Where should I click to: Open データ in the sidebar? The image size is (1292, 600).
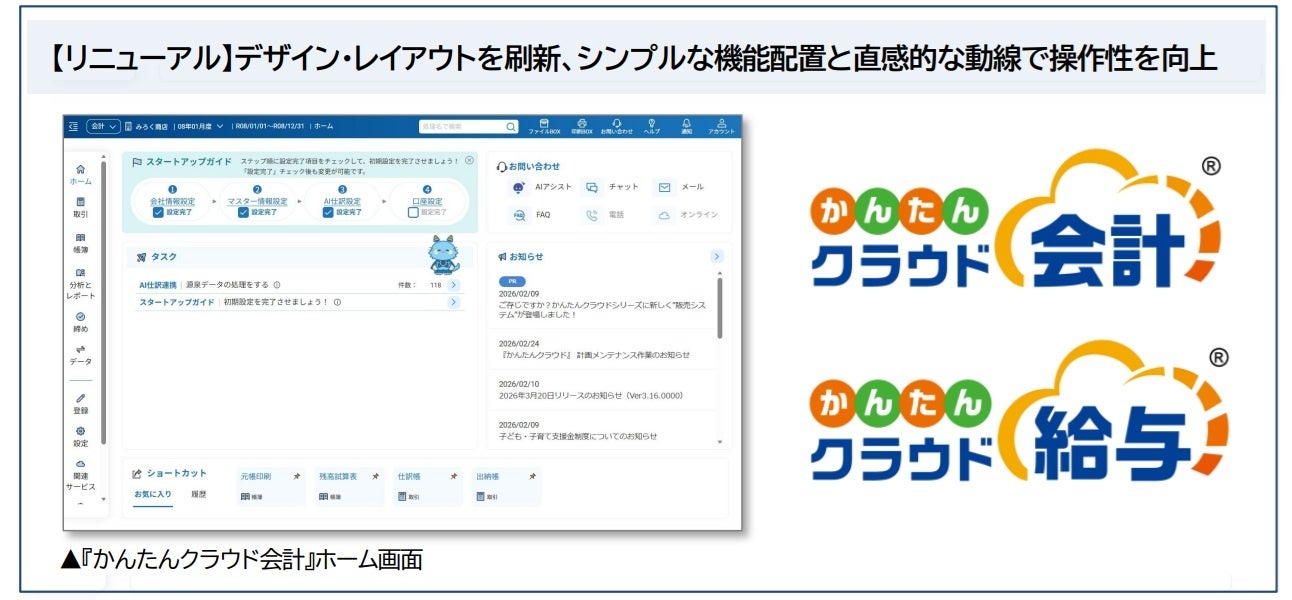(x=81, y=355)
